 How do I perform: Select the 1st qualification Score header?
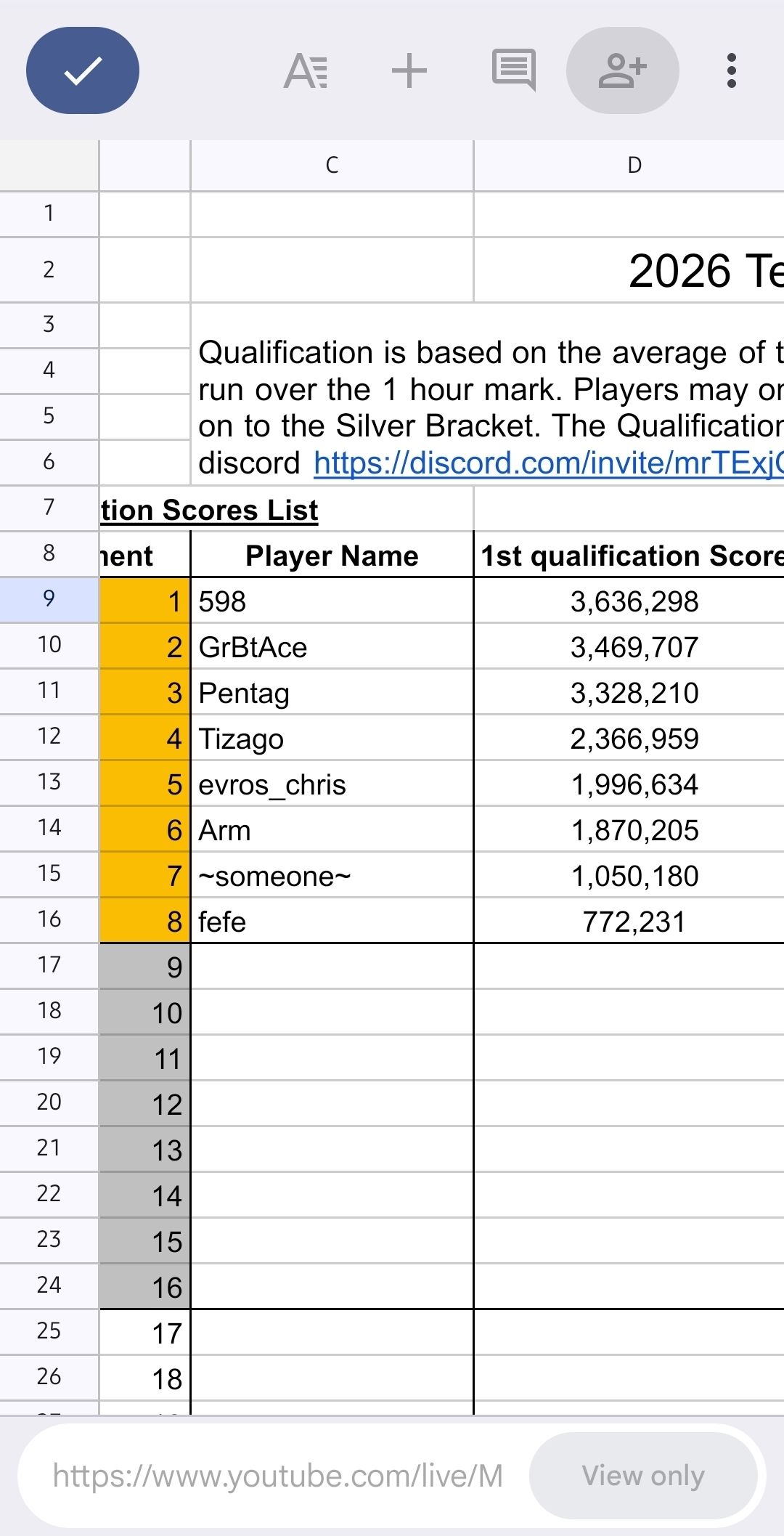pos(629,556)
